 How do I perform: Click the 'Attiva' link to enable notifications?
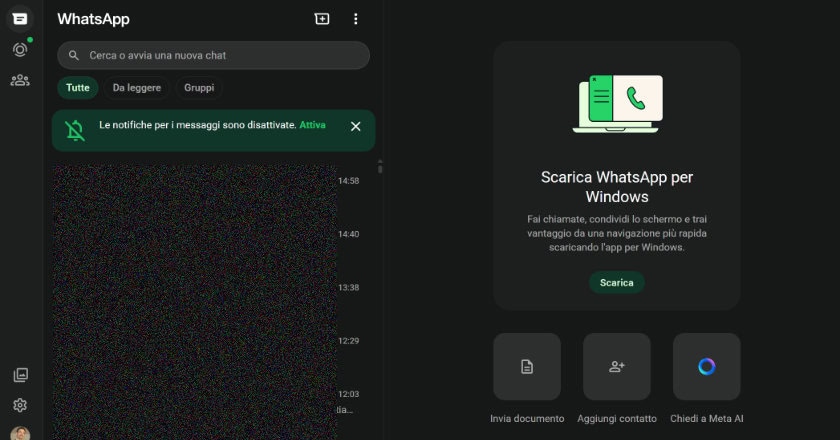[312, 125]
